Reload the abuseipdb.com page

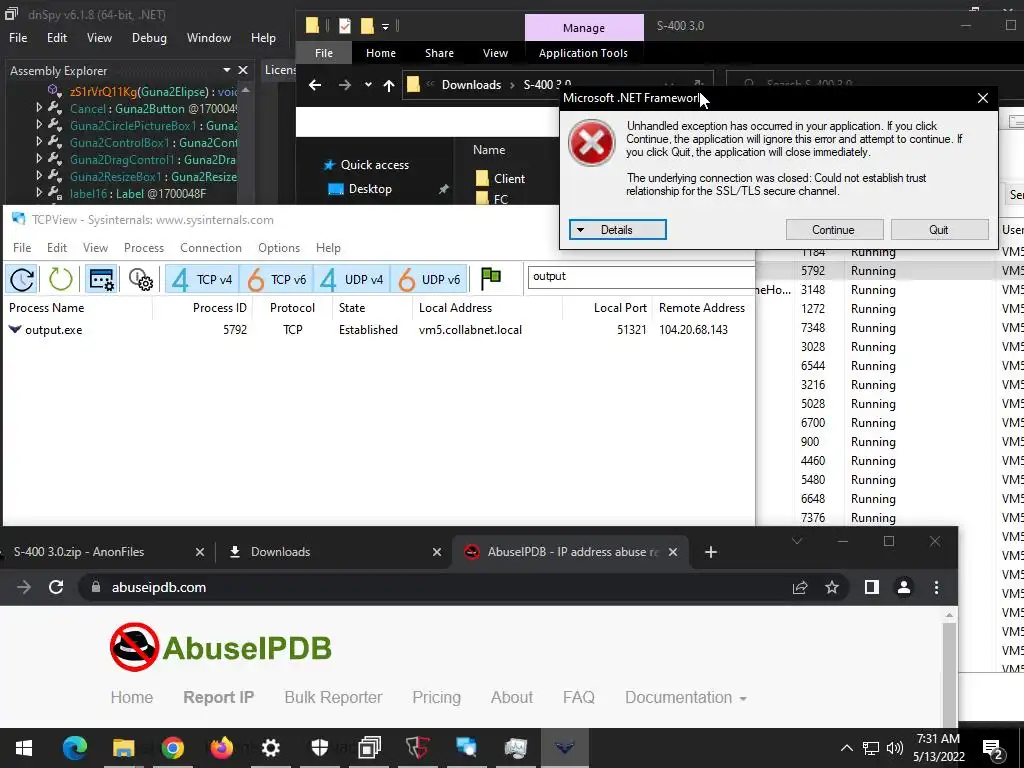56,587
